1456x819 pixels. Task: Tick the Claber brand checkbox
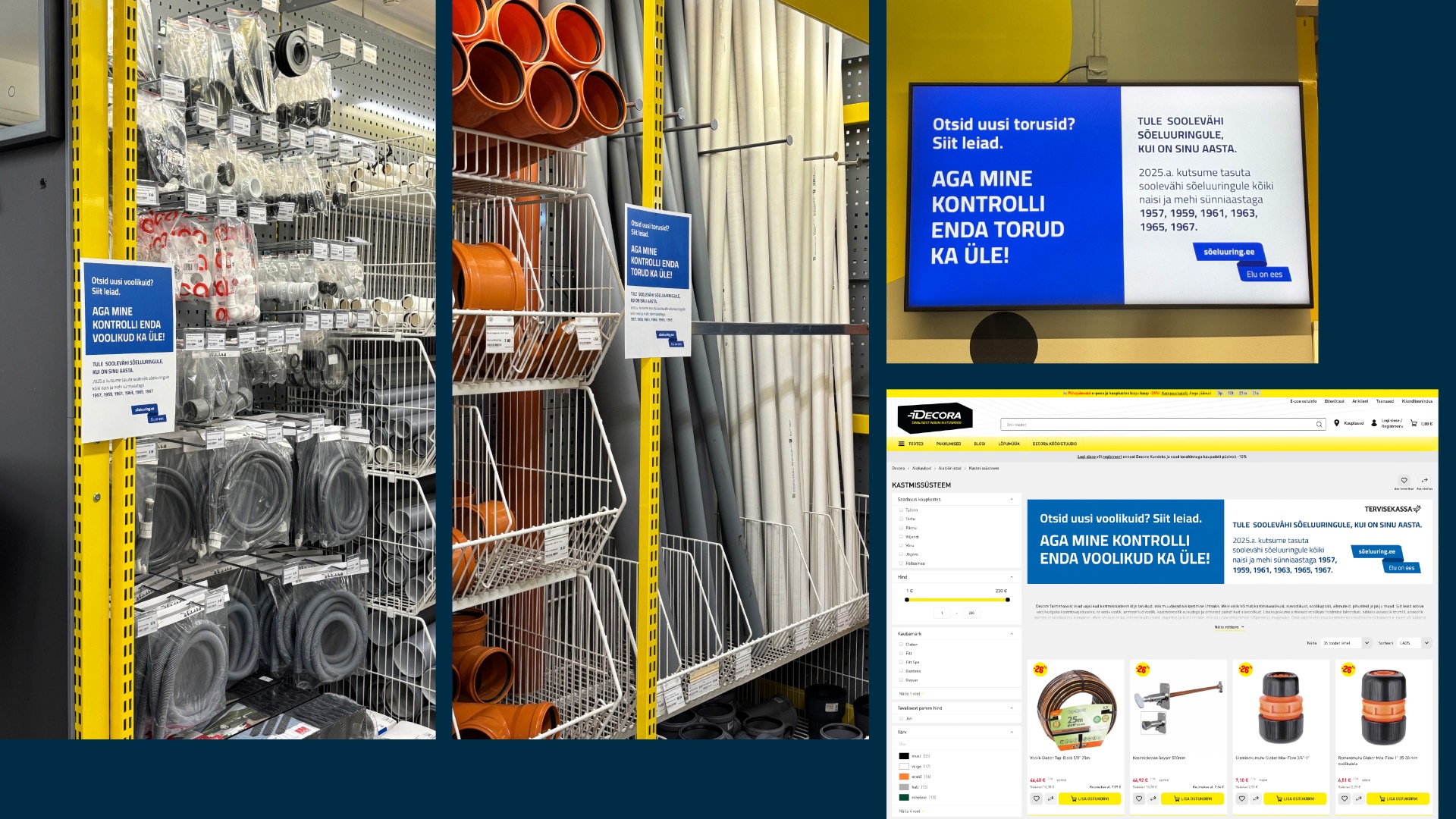point(901,645)
